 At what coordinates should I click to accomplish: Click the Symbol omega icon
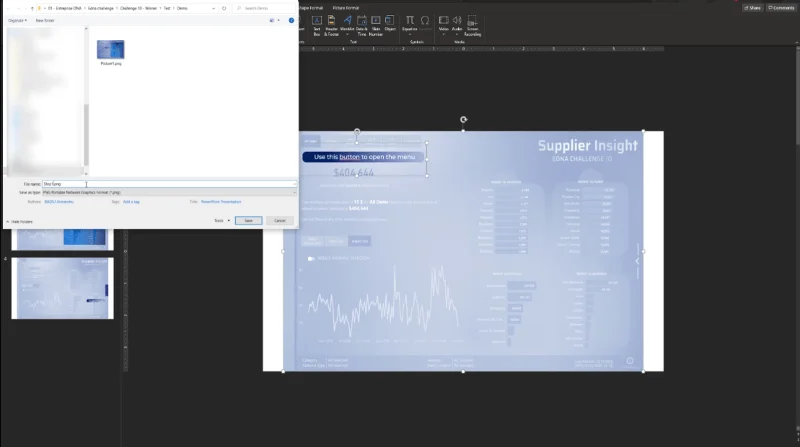point(425,21)
